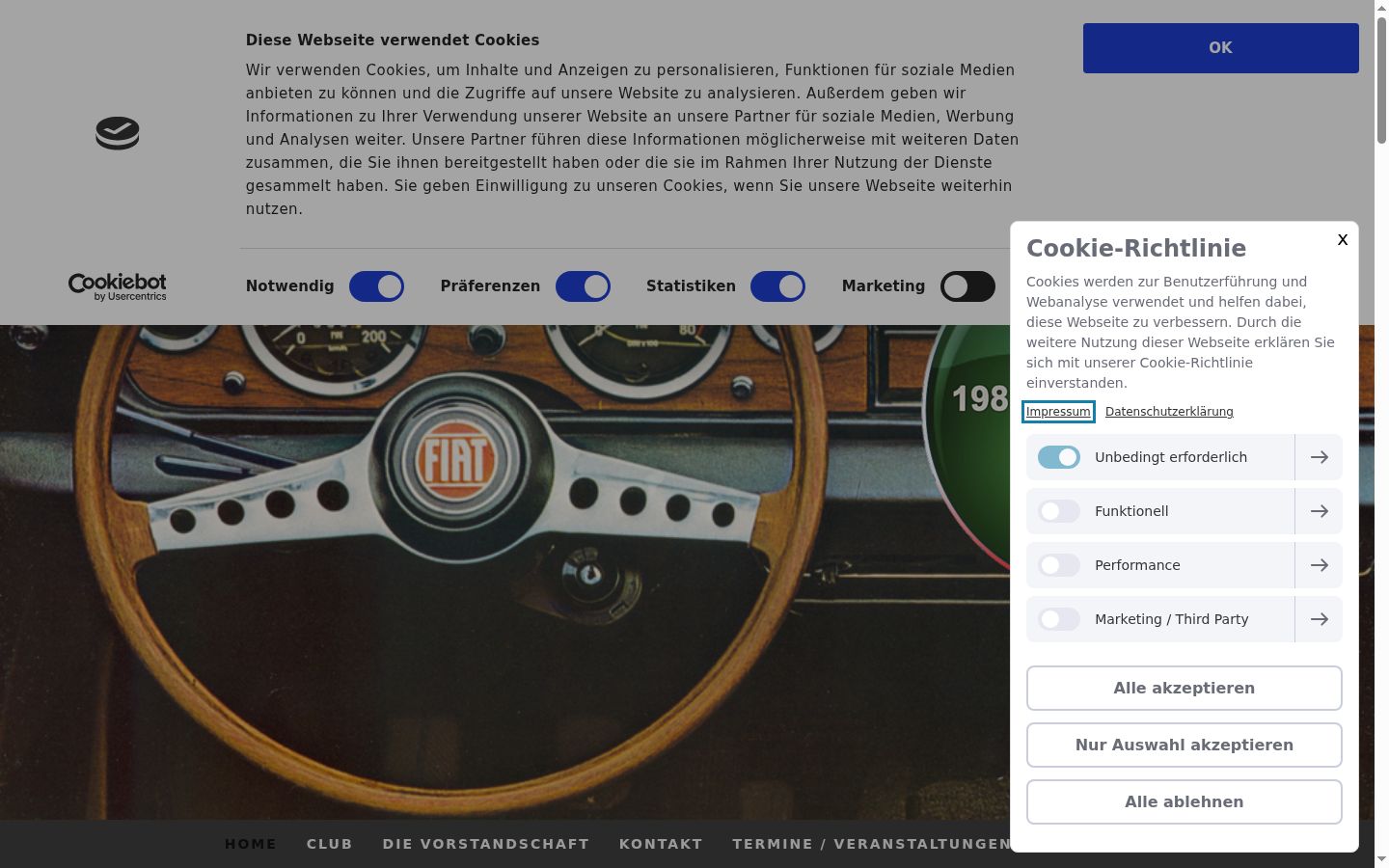Click Nur Auswahl akzeptieren button

tap(1185, 746)
